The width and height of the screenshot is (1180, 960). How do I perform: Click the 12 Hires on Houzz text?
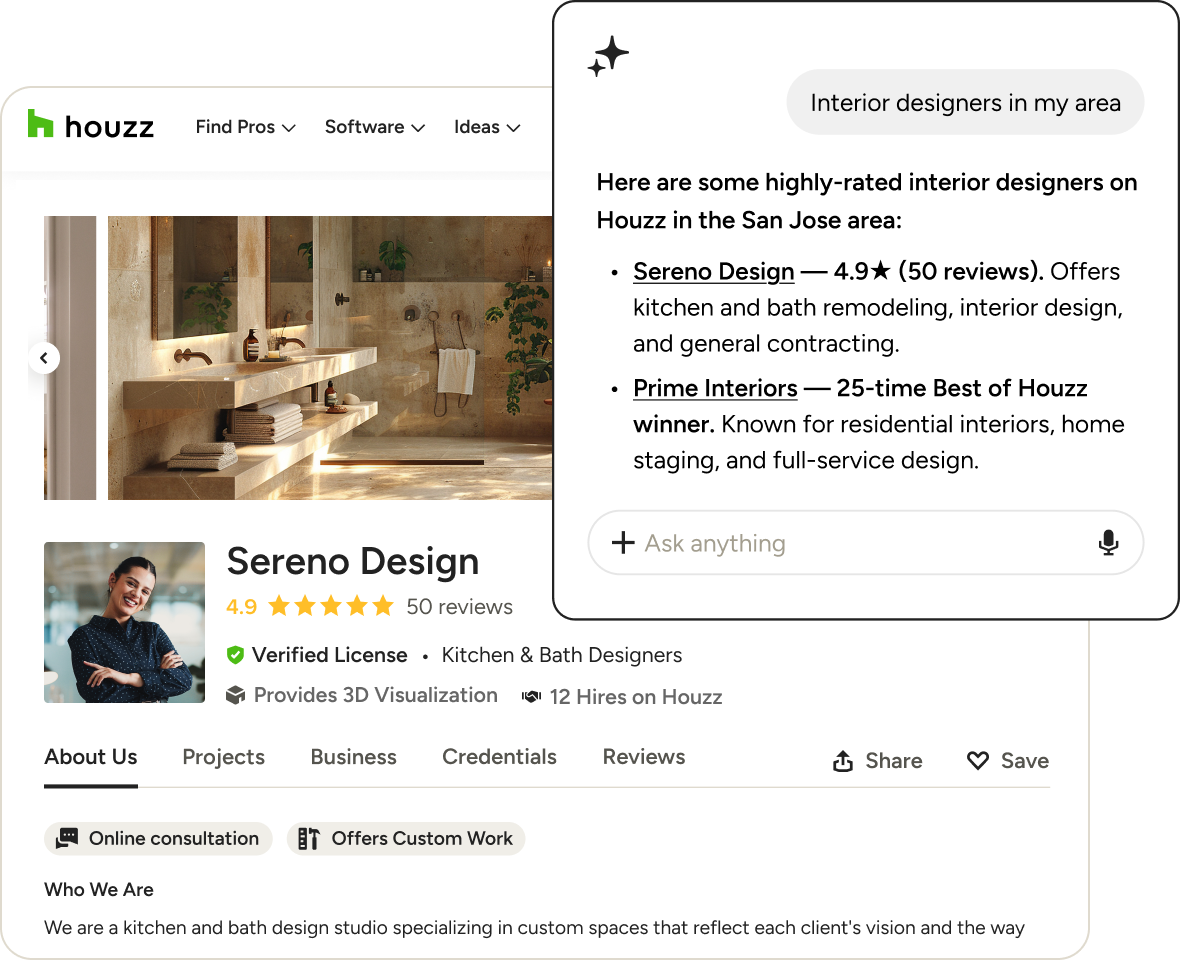[636, 697]
